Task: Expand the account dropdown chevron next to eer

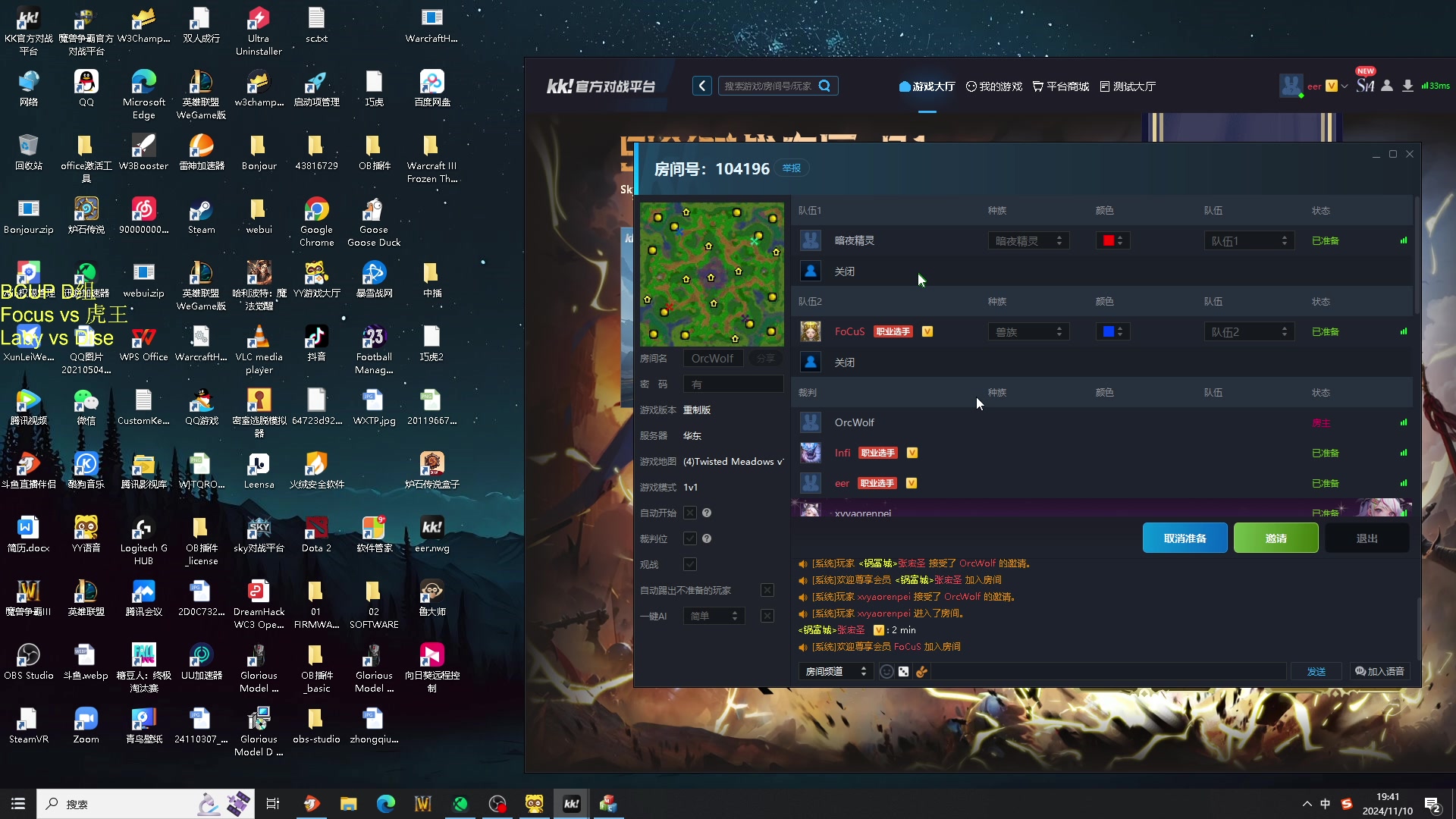Action: click(x=1345, y=86)
